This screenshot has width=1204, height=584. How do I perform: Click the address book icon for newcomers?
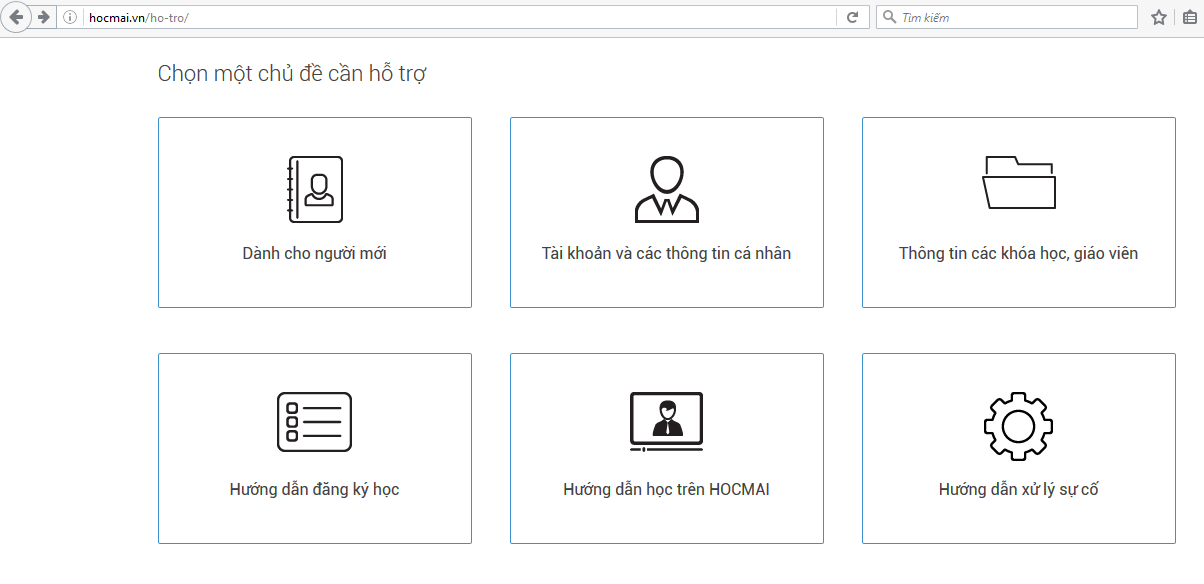(x=315, y=189)
